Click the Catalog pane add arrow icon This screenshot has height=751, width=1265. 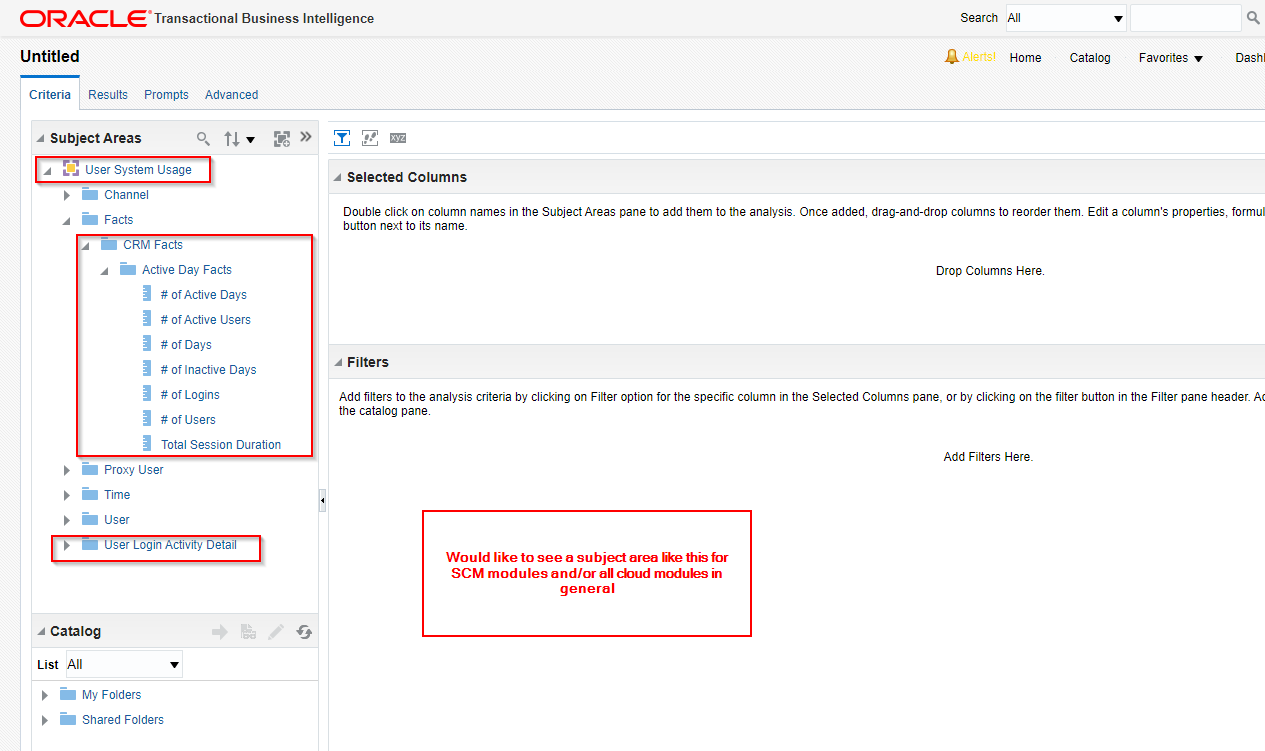[220, 632]
